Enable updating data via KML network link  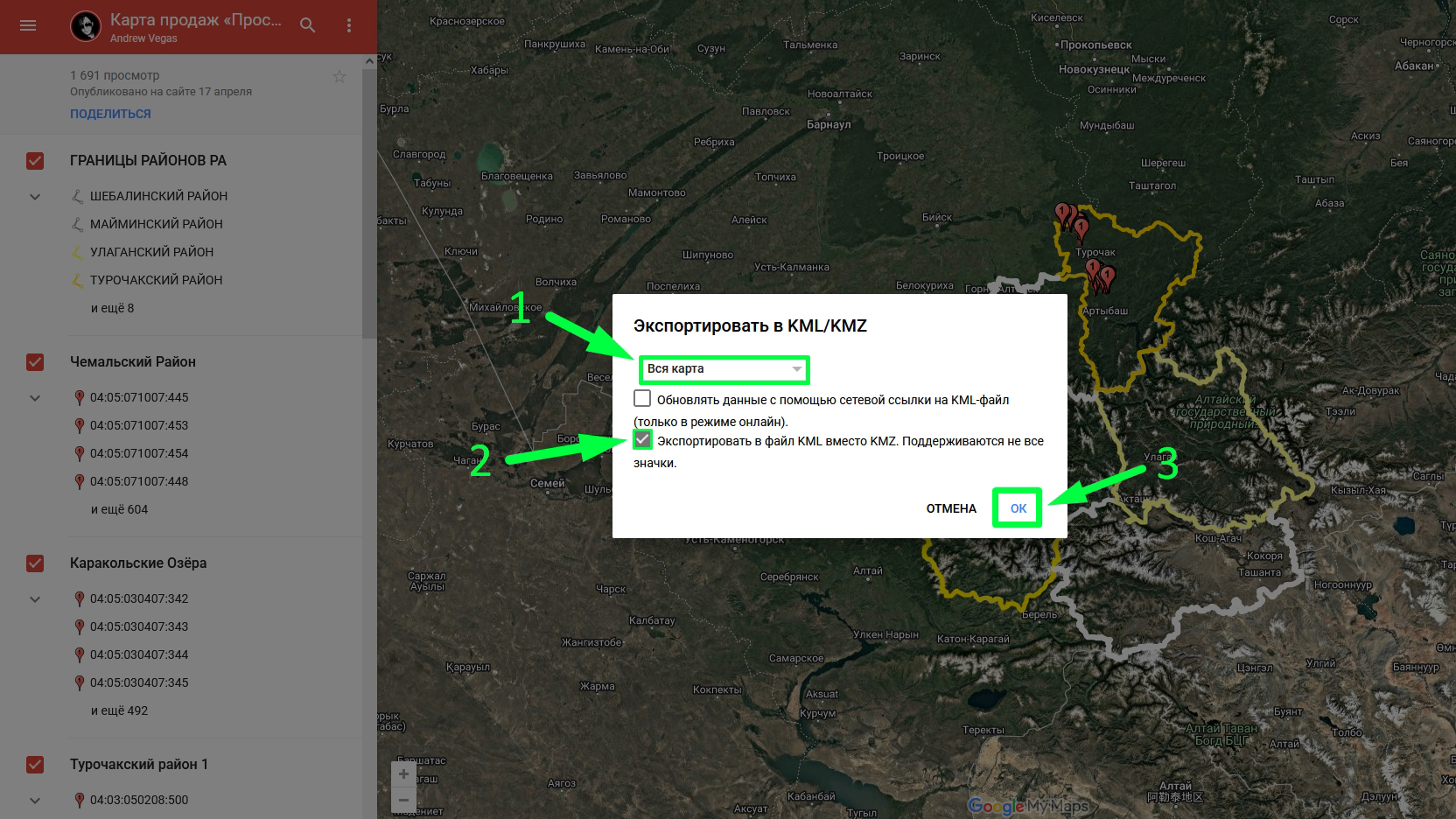pyautogui.click(x=642, y=399)
